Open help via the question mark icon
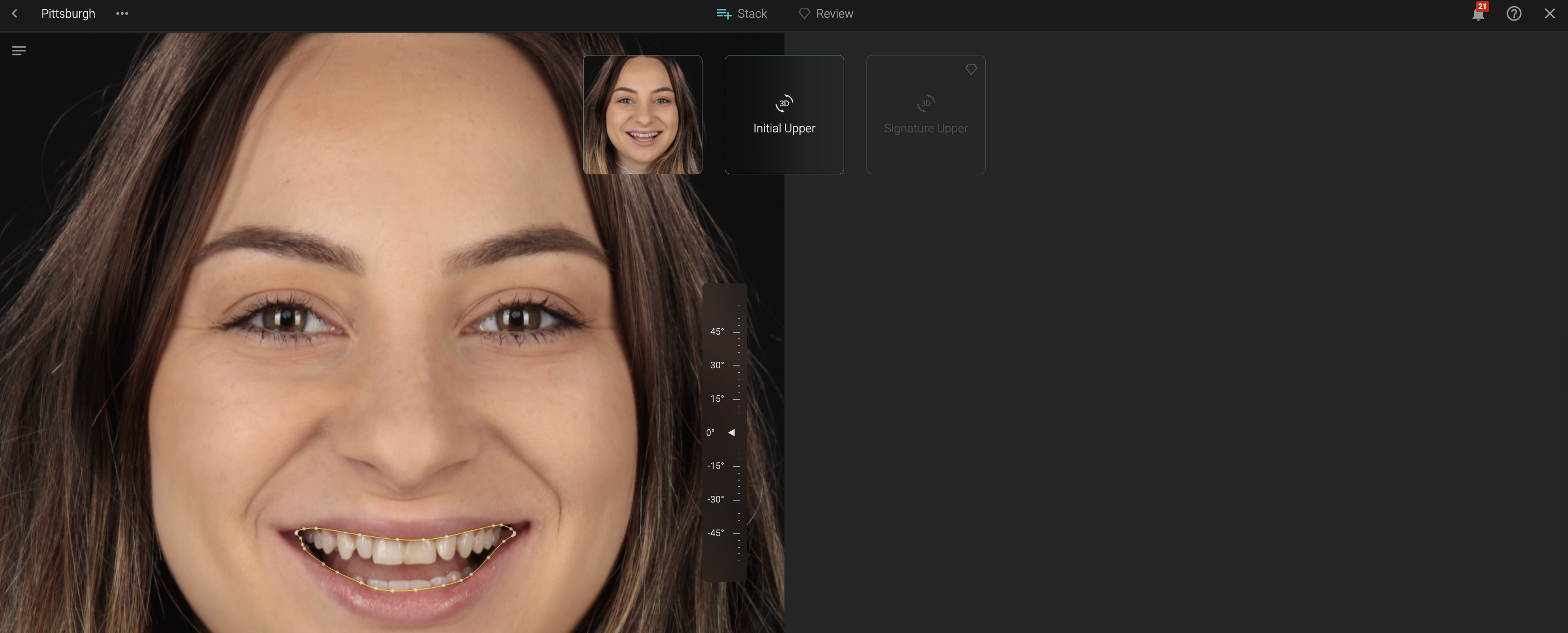The height and width of the screenshot is (633, 1568). tap(1514, 14)
